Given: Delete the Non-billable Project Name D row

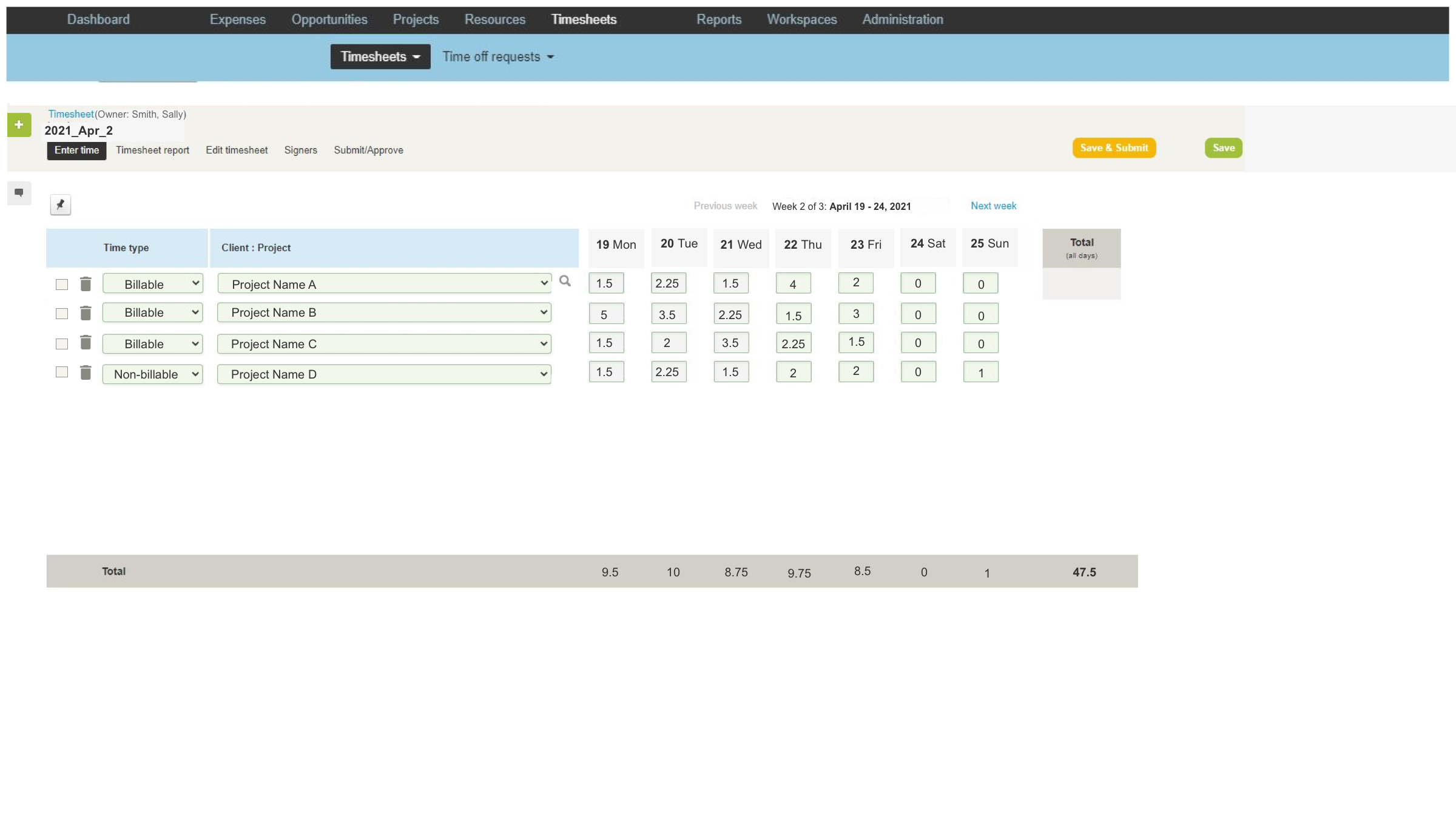Looking at the screenshot, I should point(86,372).
